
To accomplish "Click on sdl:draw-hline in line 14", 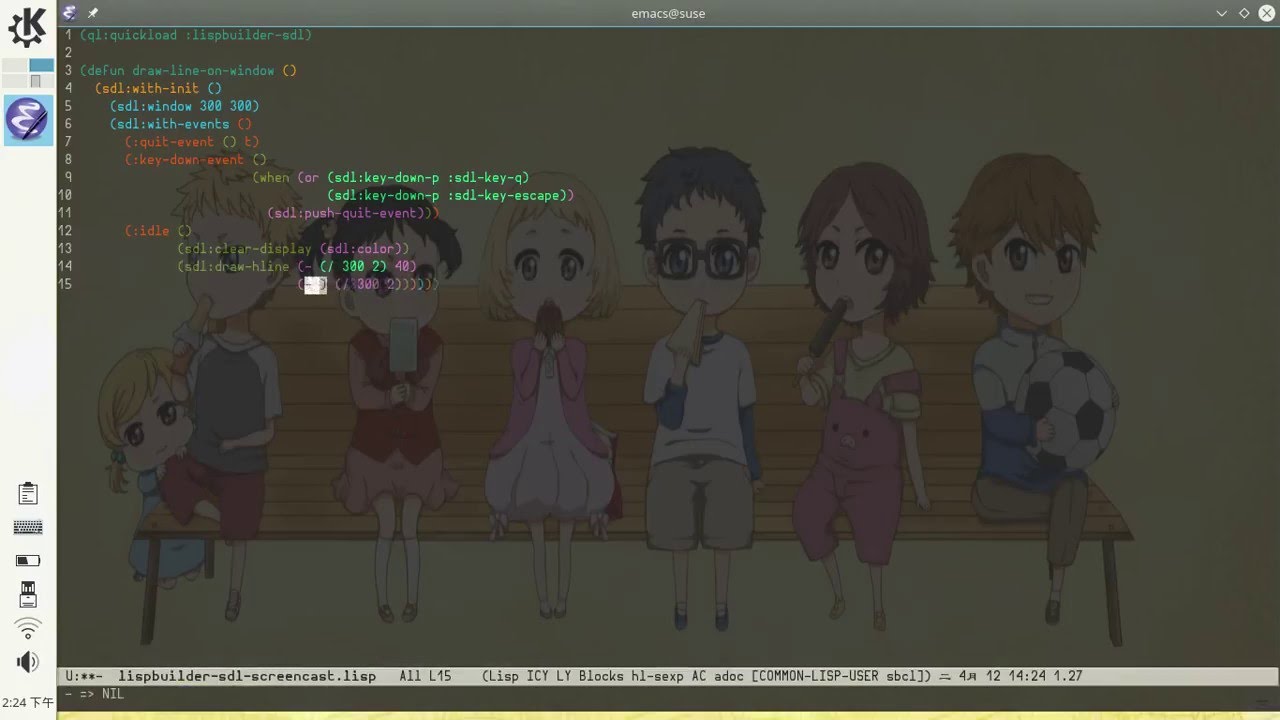I will click(x=237, y=266).
